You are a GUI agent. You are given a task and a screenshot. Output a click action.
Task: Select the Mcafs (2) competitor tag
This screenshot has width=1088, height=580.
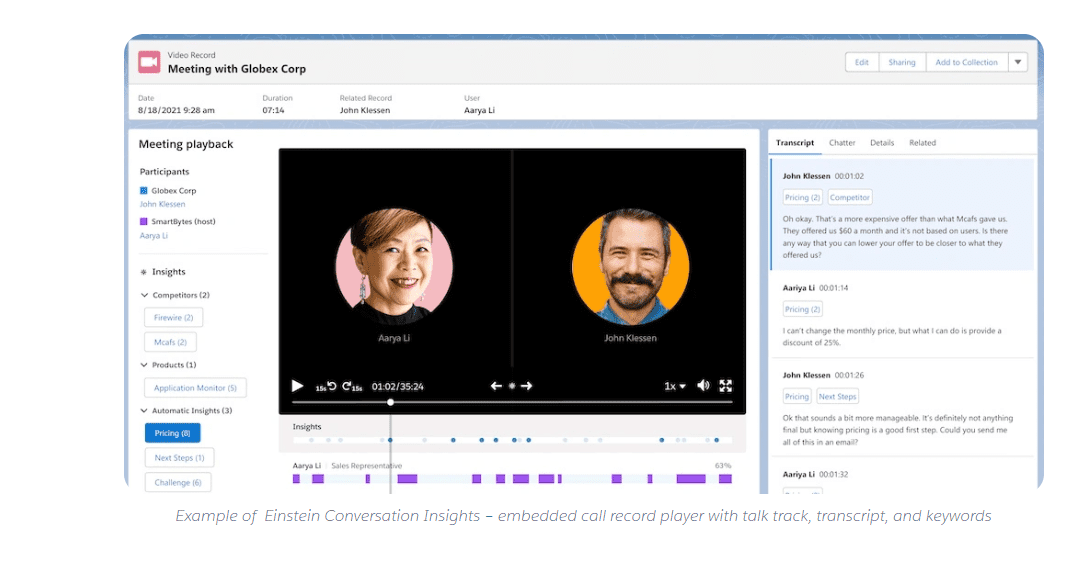171,342
